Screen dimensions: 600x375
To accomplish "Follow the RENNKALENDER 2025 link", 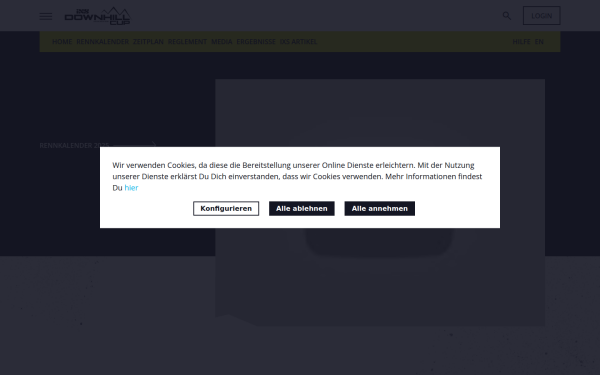I will coord(98,145).
